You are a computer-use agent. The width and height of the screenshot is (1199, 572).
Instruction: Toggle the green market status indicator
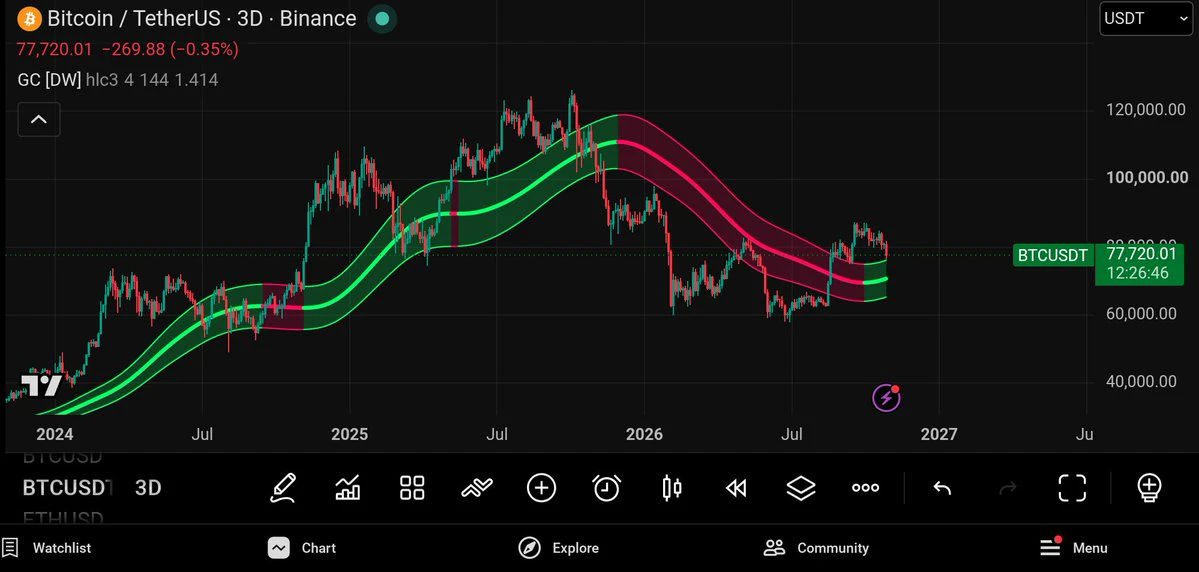coord(382,19)
